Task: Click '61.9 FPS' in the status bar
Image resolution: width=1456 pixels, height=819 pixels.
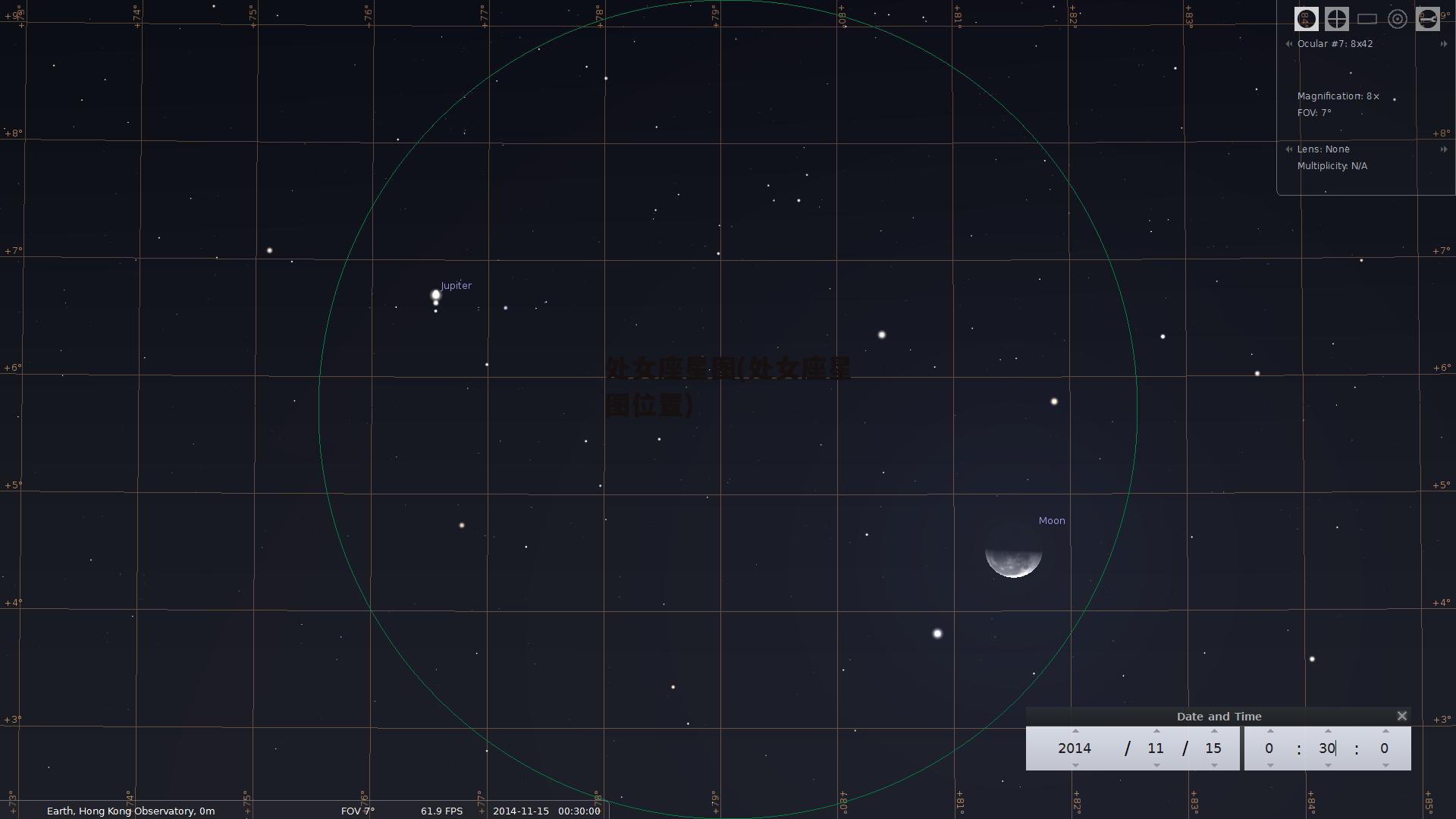Action: [441, 811]
